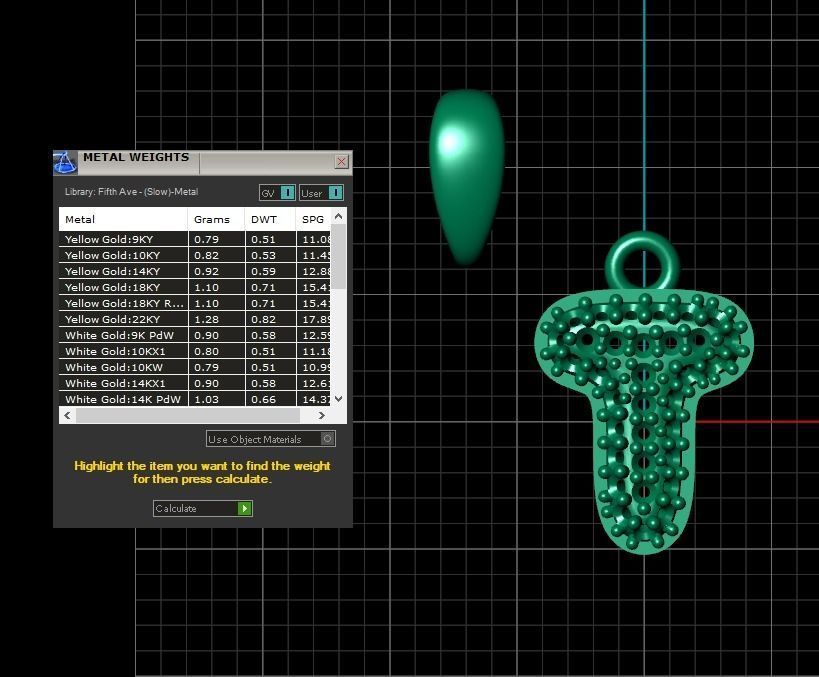Click the scroll right arrow under the table

321,415
